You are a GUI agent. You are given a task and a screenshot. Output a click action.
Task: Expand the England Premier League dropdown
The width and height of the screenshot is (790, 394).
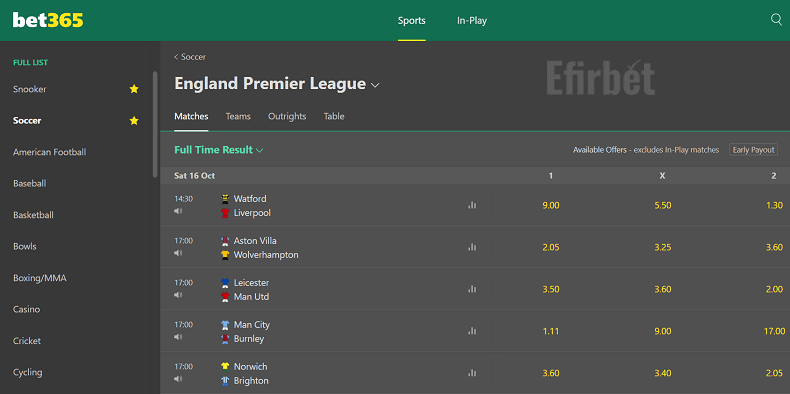375,85
